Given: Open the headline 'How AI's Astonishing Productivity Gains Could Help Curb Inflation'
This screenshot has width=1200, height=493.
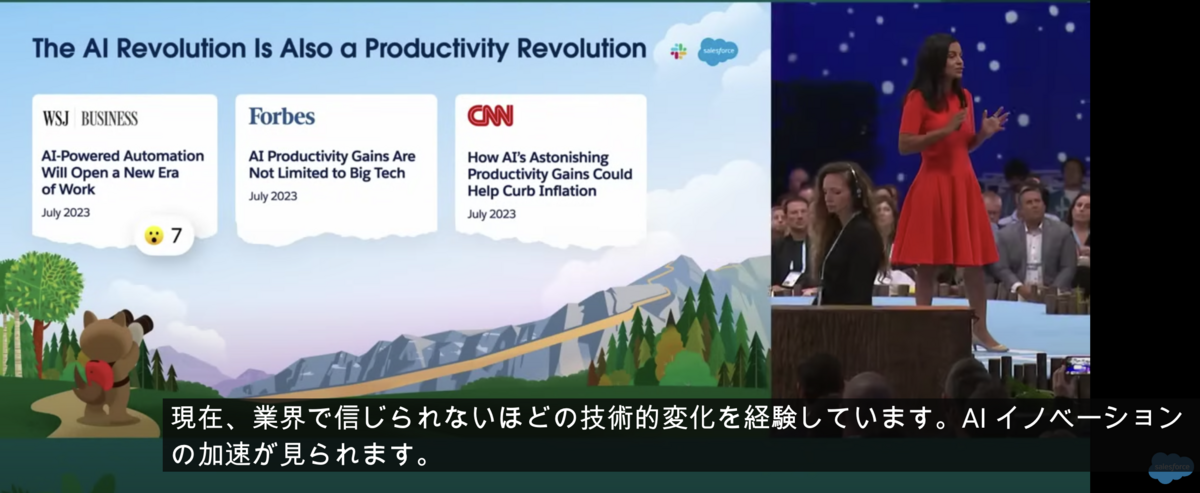Looking at the screenshot, I should pos(550,174).
